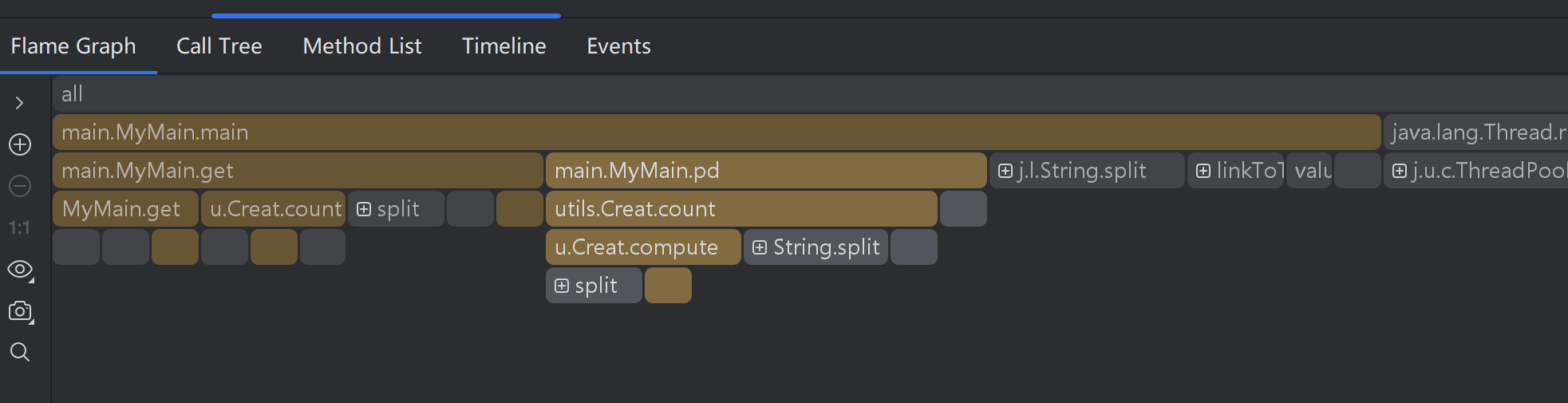
Task: Open the Events tab
Action: pyautogui.click(x=618, y=46)
